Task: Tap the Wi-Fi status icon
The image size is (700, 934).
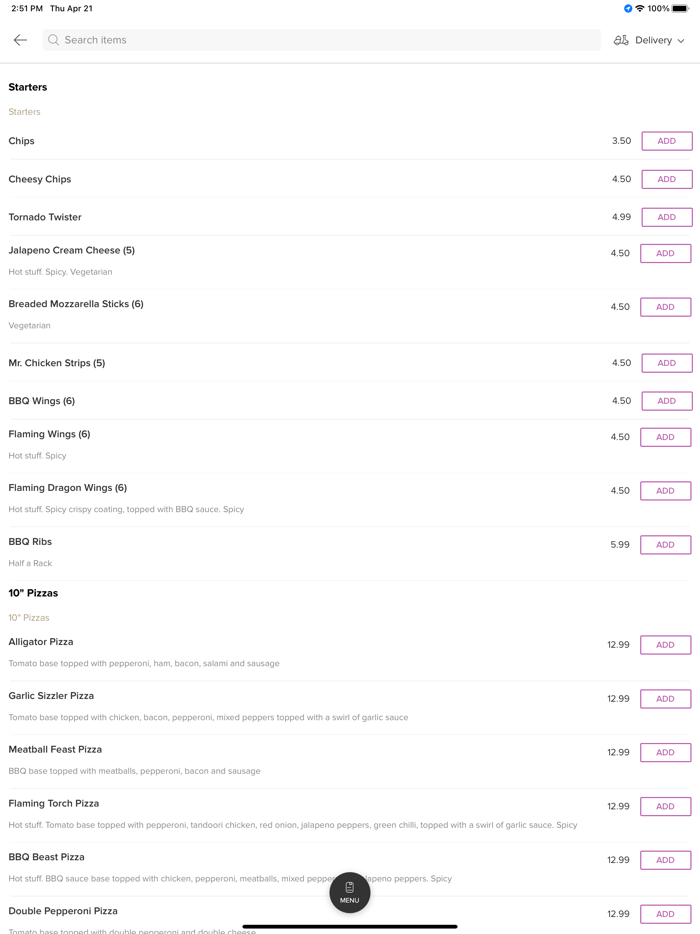Action: click(x=640, y=8)
